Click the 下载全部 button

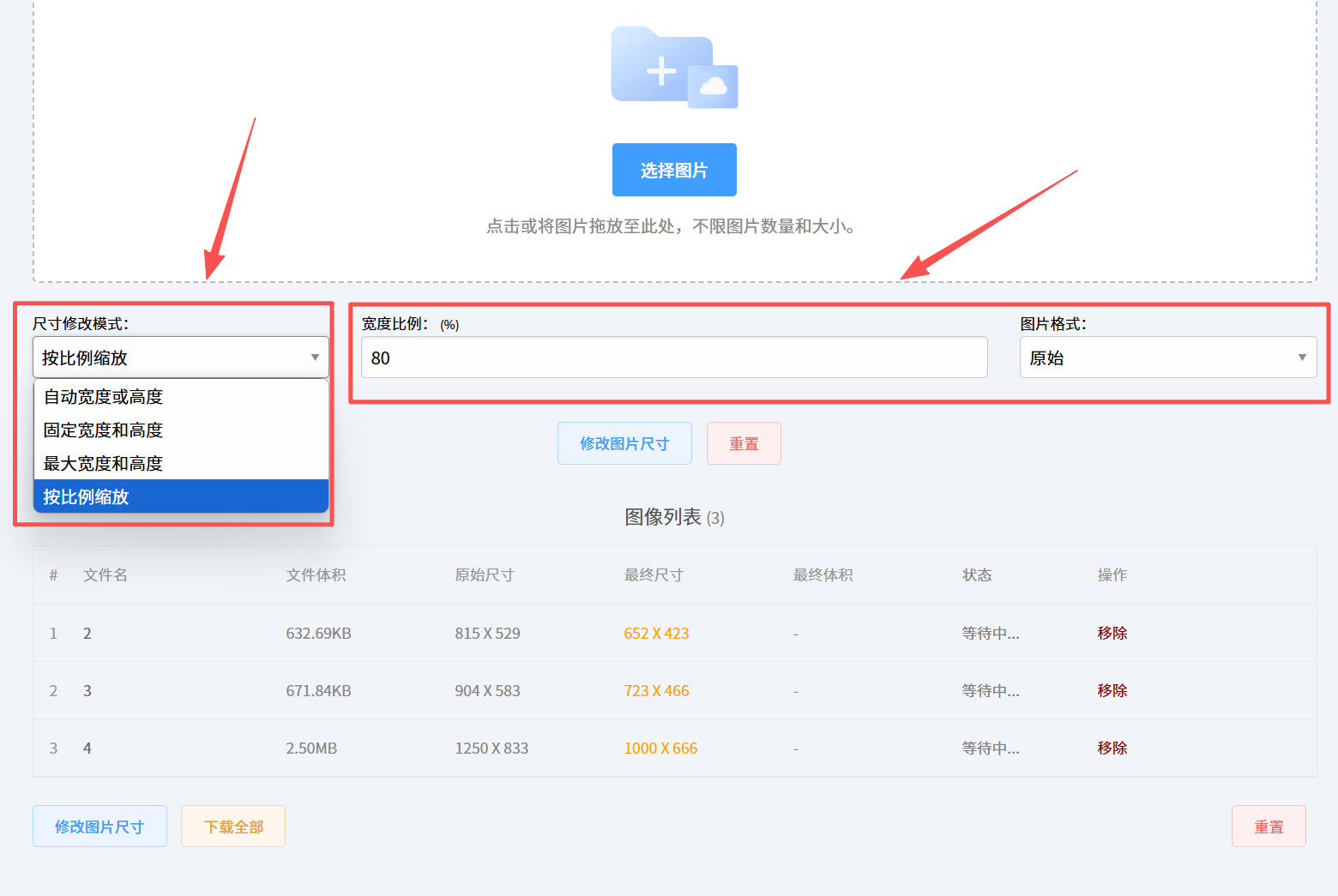(x=233, y=827)
